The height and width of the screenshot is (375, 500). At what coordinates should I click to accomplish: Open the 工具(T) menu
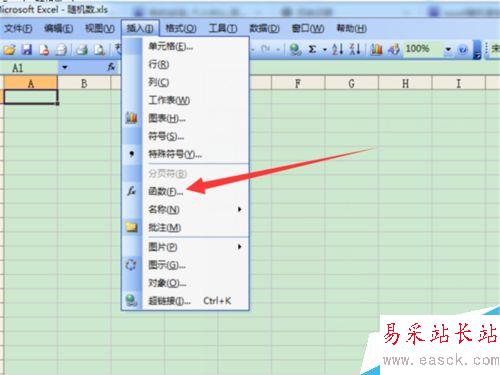click(223, 29)
